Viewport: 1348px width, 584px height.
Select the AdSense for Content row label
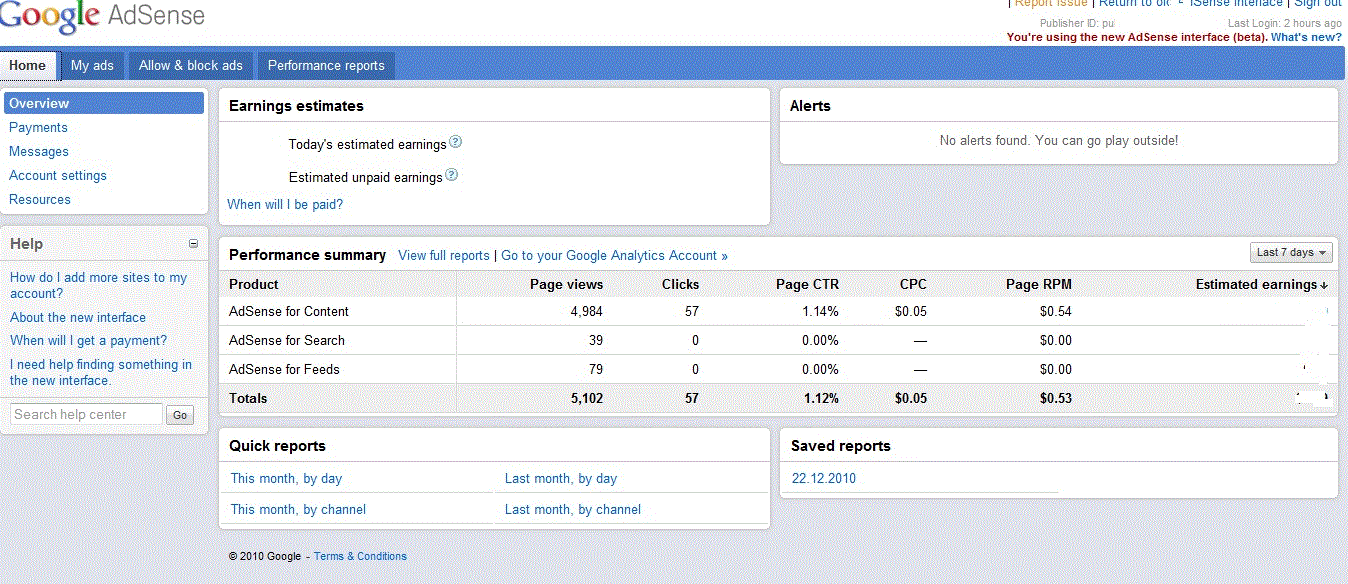[289, 312]
